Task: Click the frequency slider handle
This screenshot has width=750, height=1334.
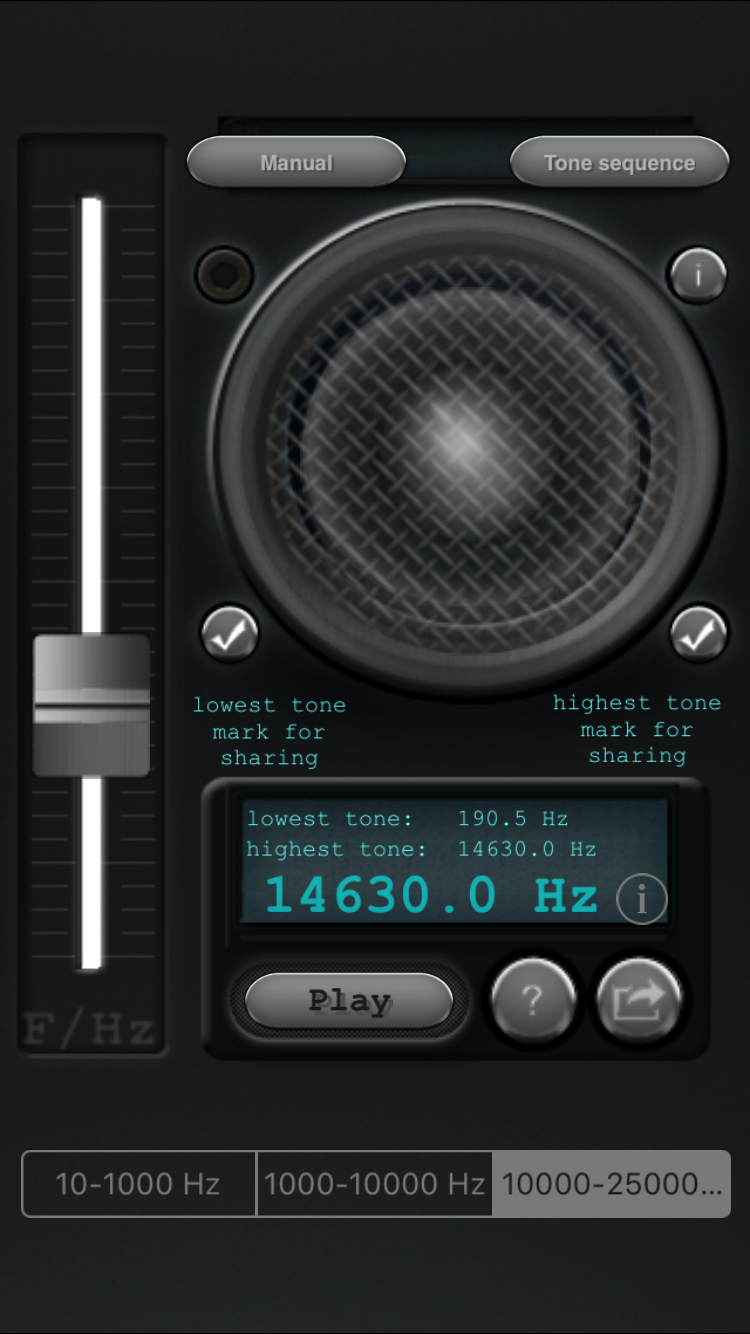Action: pyautogui.click(x=92, y=705)
